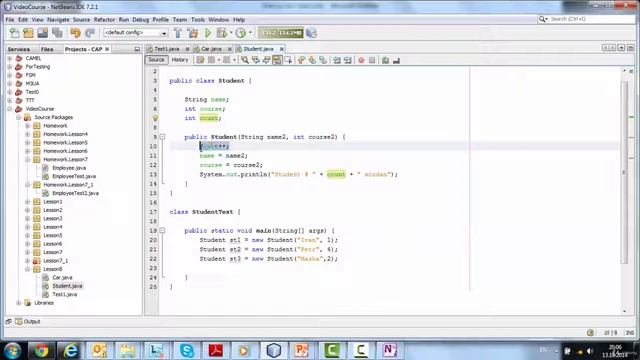Image resolution: width=640 pixels, height=360 pixels.
Task: Click the Shift Line Left icon
Action: click(337, 60)
